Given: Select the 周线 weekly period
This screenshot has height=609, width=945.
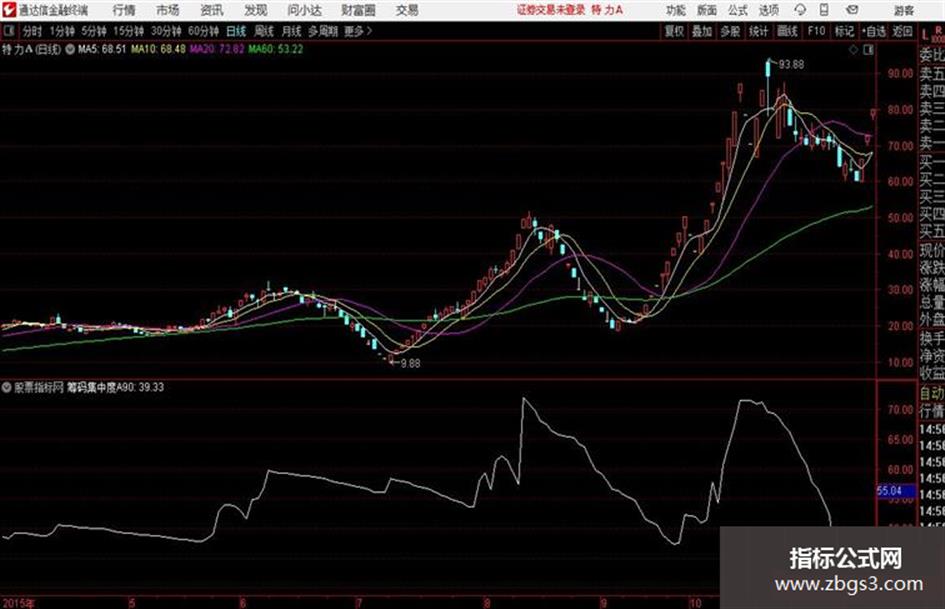Looking at the screenshot, I should (264, 31).
